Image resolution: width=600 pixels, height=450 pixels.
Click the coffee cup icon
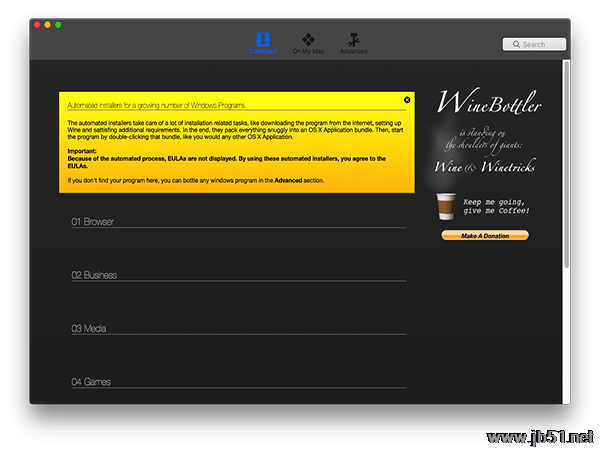coord(446,206)
